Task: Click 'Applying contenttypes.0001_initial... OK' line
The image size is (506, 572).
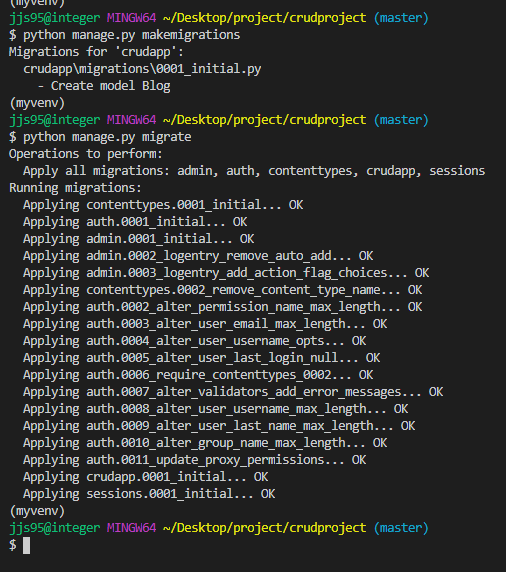Action: click(163, 205)
